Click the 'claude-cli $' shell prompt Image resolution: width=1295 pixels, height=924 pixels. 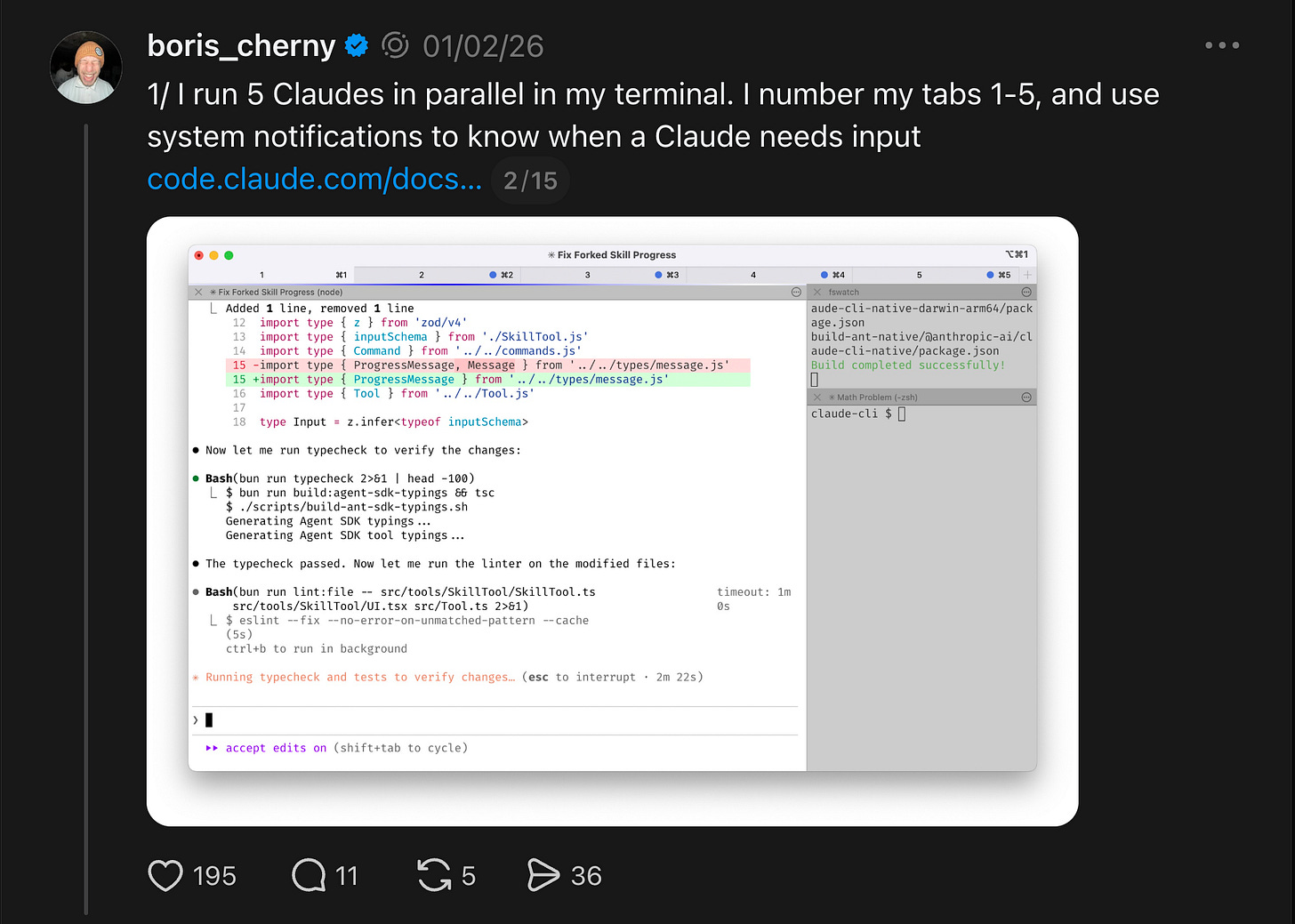(x=851, y=414)
